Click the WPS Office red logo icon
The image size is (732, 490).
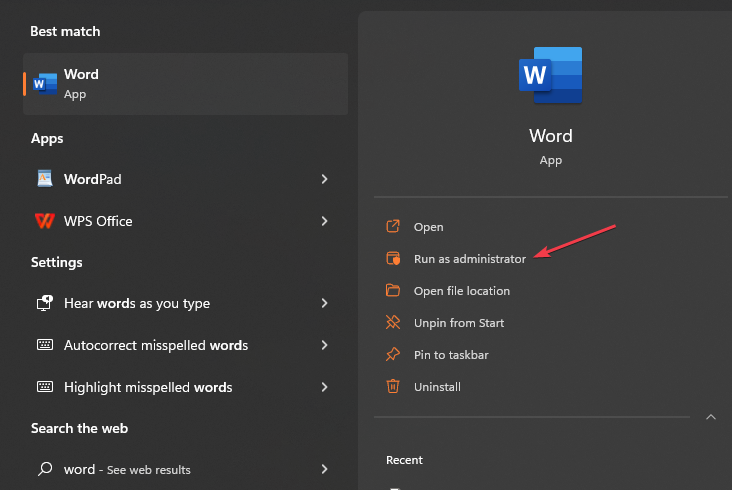pyautogui.click(x=45, y=221)
